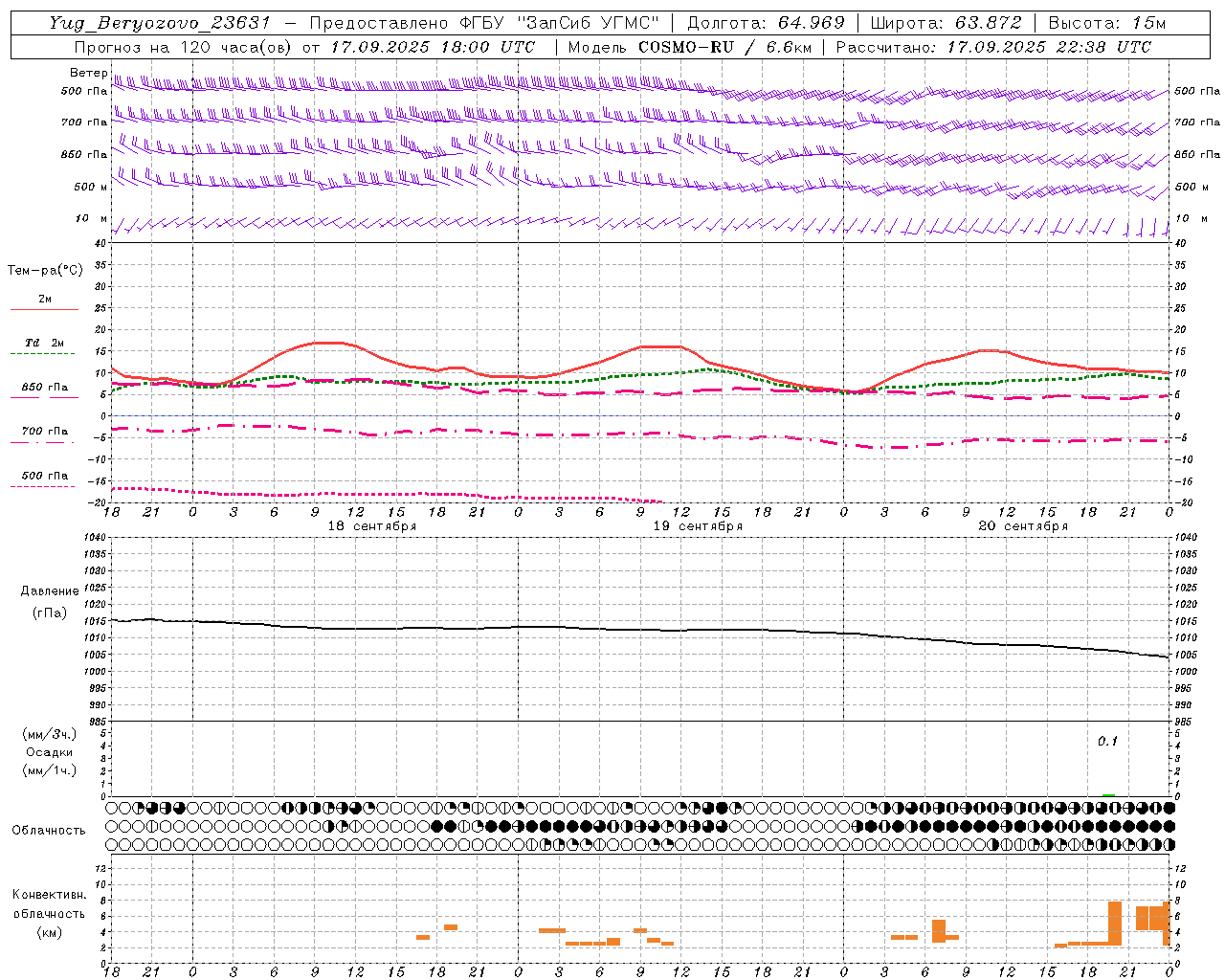
Task: Click the 0.1 precipitation amount value
Action: [1107, 741]
